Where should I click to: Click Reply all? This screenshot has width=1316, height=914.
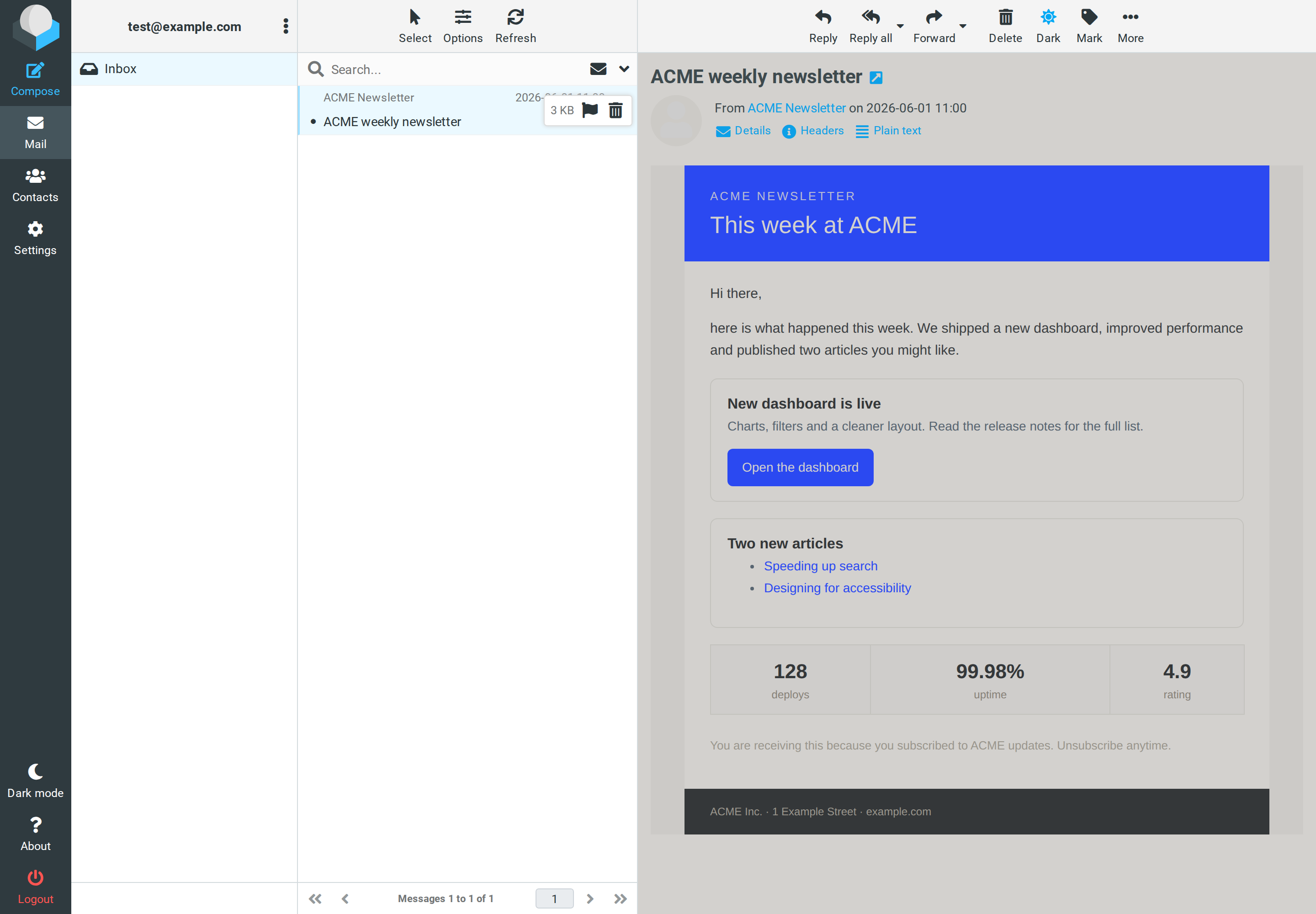870,27
